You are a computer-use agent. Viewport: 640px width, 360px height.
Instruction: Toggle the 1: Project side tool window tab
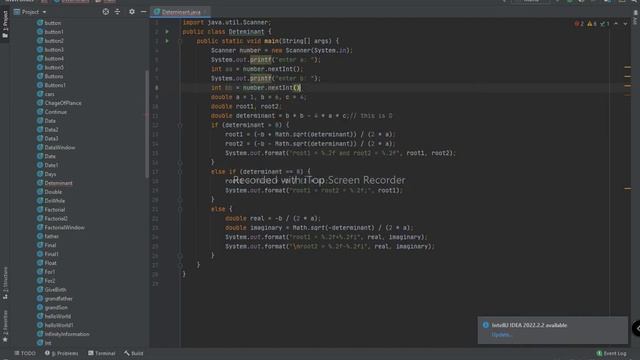pos(5,24)
